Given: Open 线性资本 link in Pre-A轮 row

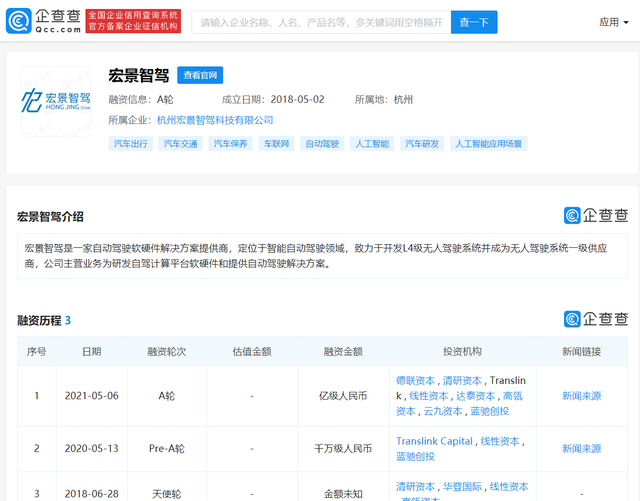Looking at the screenshot, I should (x=500, y=441).
